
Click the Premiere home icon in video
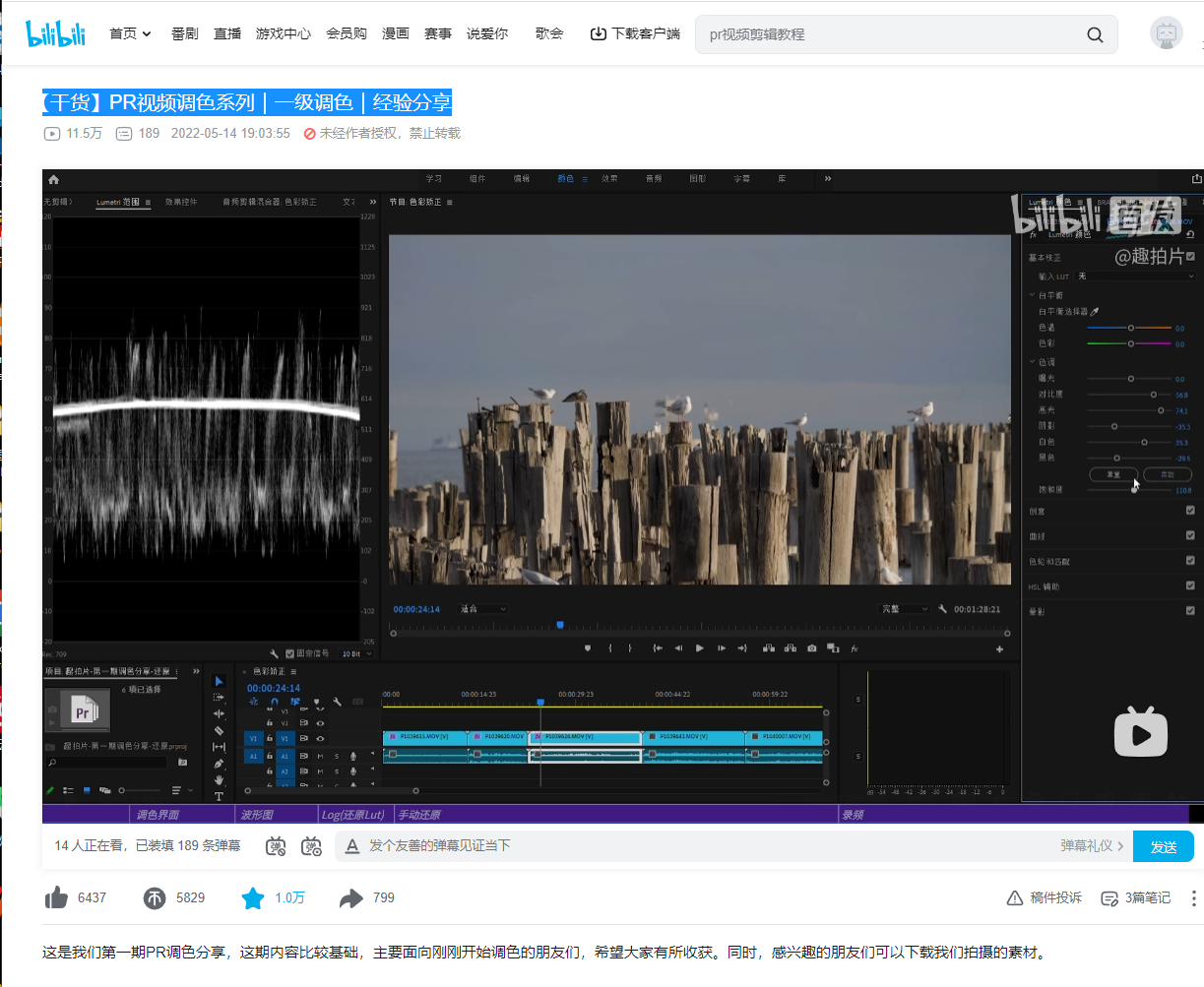53,179
